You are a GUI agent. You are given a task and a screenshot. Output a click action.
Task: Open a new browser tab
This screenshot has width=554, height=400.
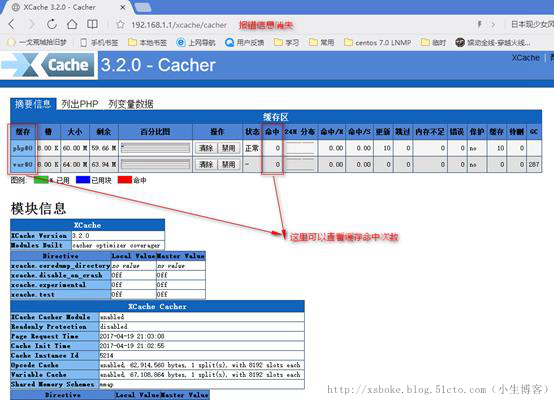pos(143,7)
